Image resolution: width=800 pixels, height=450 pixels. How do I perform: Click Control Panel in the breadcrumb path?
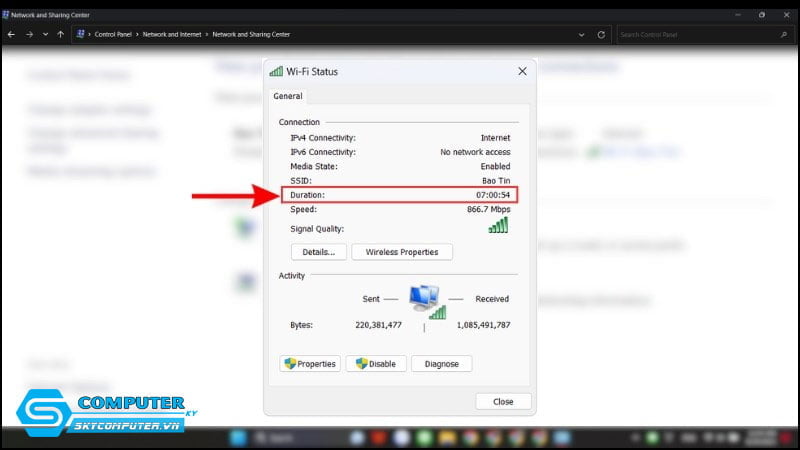pos(114,34)
